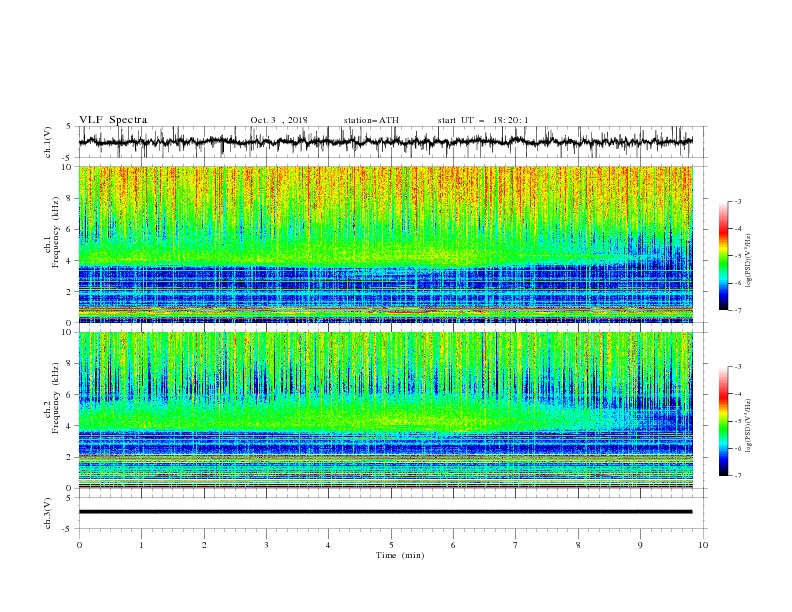Viewport: 792px width, 612px height.
Task: Click the "1" tick on the Time axis
Action: 141,545
